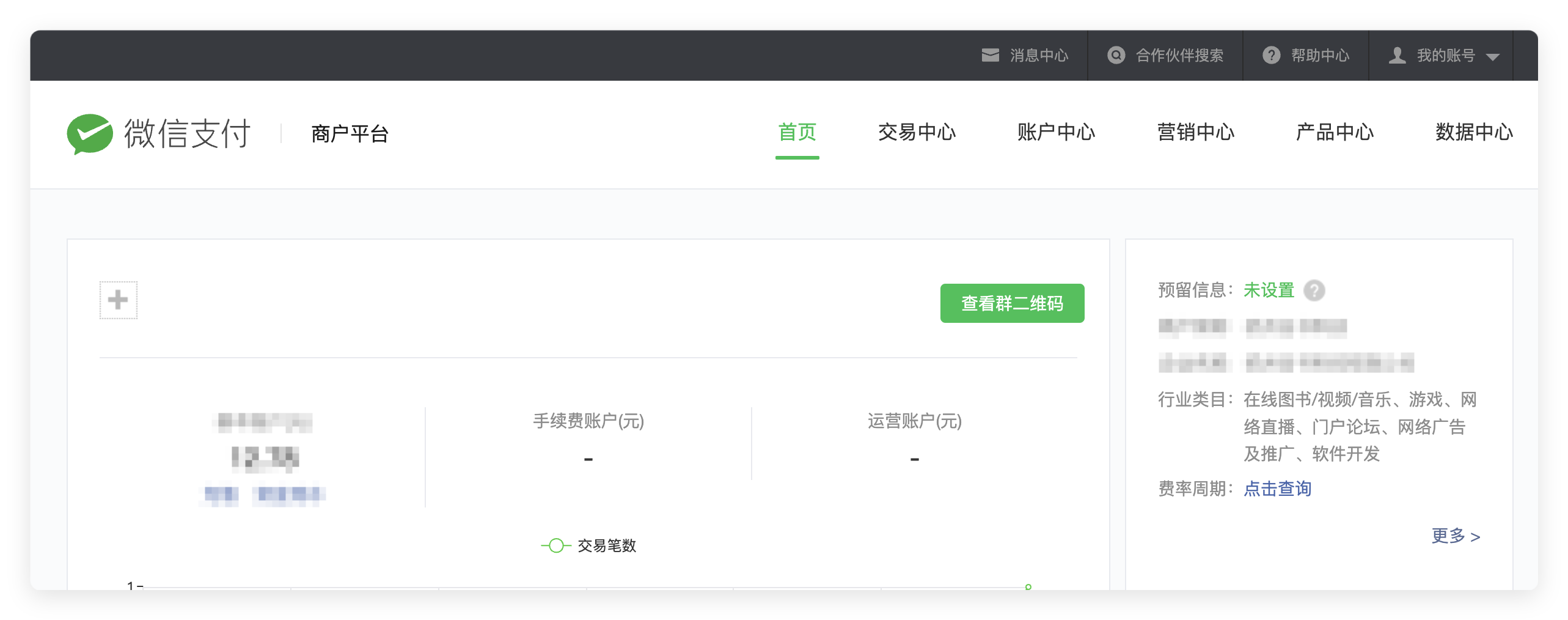This screenshot has height=620, width=1568.
Task: Click the 商户平台 title text
Action: click(350, 134)
